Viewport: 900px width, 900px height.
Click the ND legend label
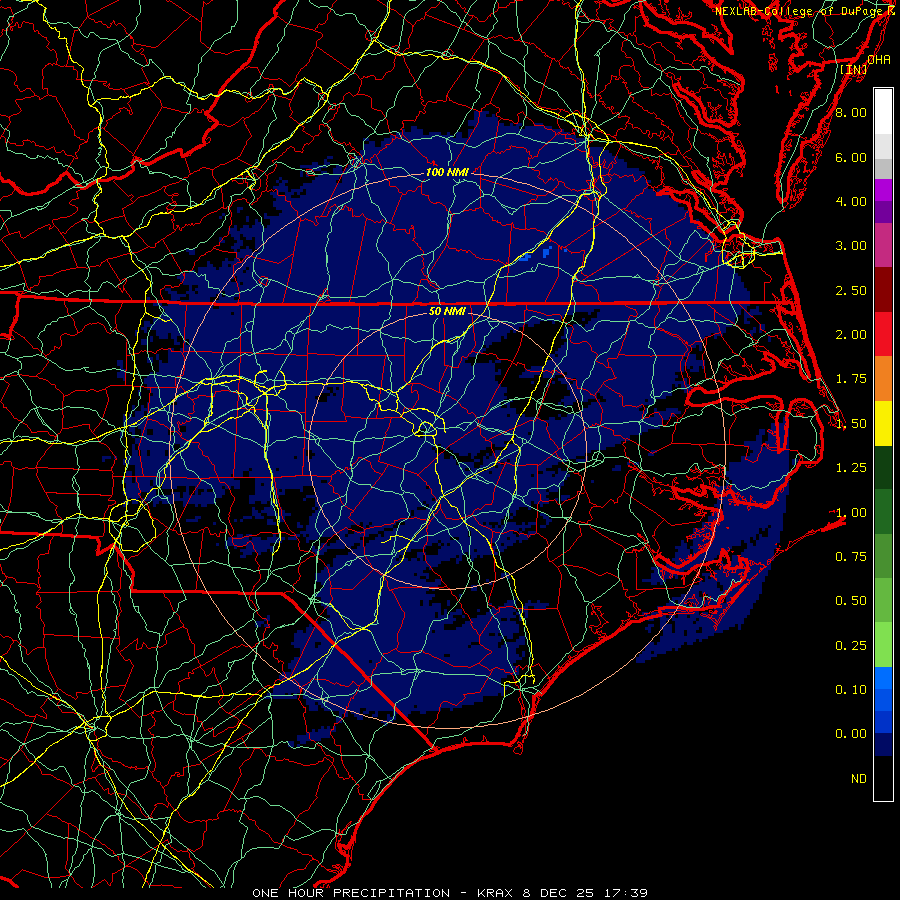pos(859,779)
